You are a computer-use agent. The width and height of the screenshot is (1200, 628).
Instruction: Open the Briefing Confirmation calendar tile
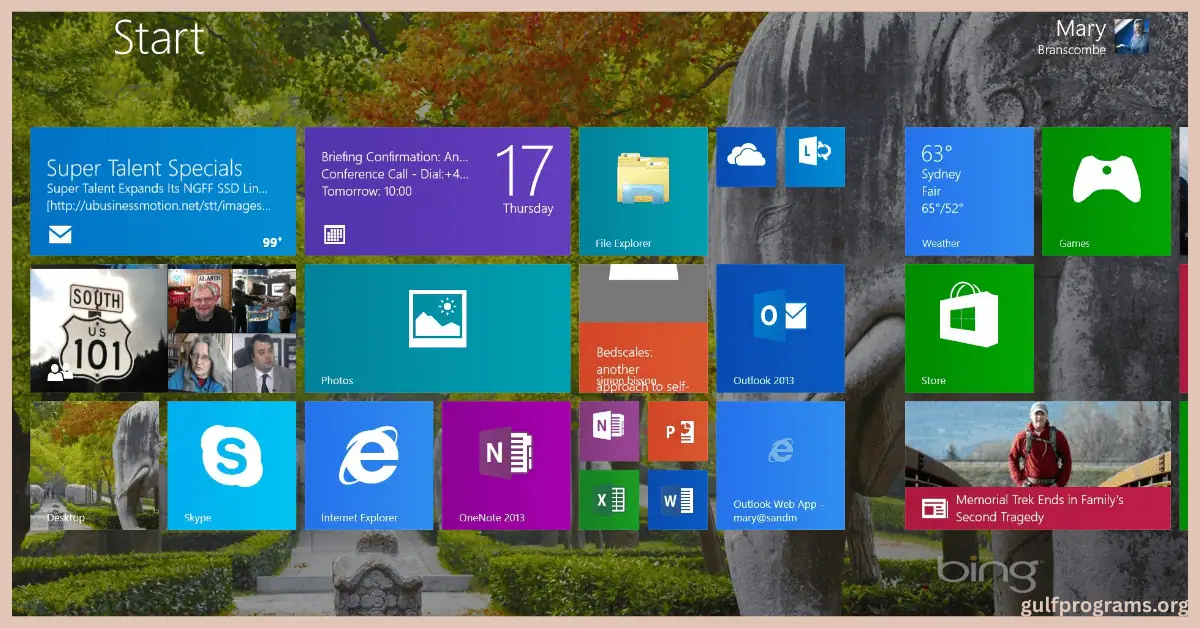pyautogui.click(x=437, y=190)
